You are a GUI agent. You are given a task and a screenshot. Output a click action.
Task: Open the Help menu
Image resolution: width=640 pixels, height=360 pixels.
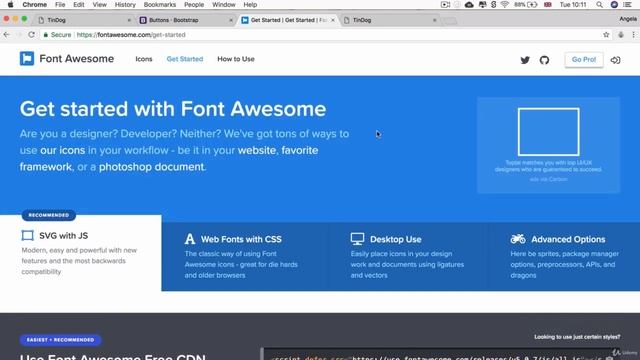[x=250, y=4]
